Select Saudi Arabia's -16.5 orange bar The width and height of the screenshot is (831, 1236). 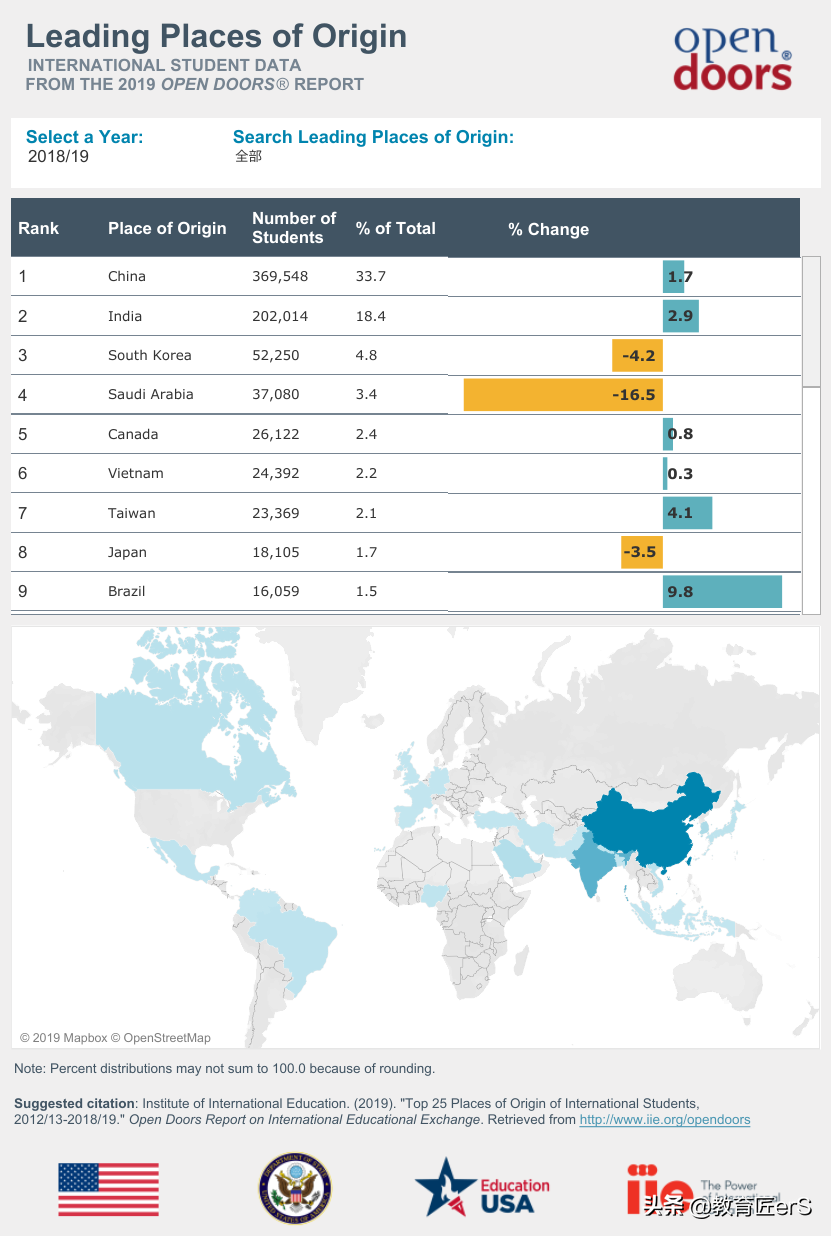tap(562, 394)
